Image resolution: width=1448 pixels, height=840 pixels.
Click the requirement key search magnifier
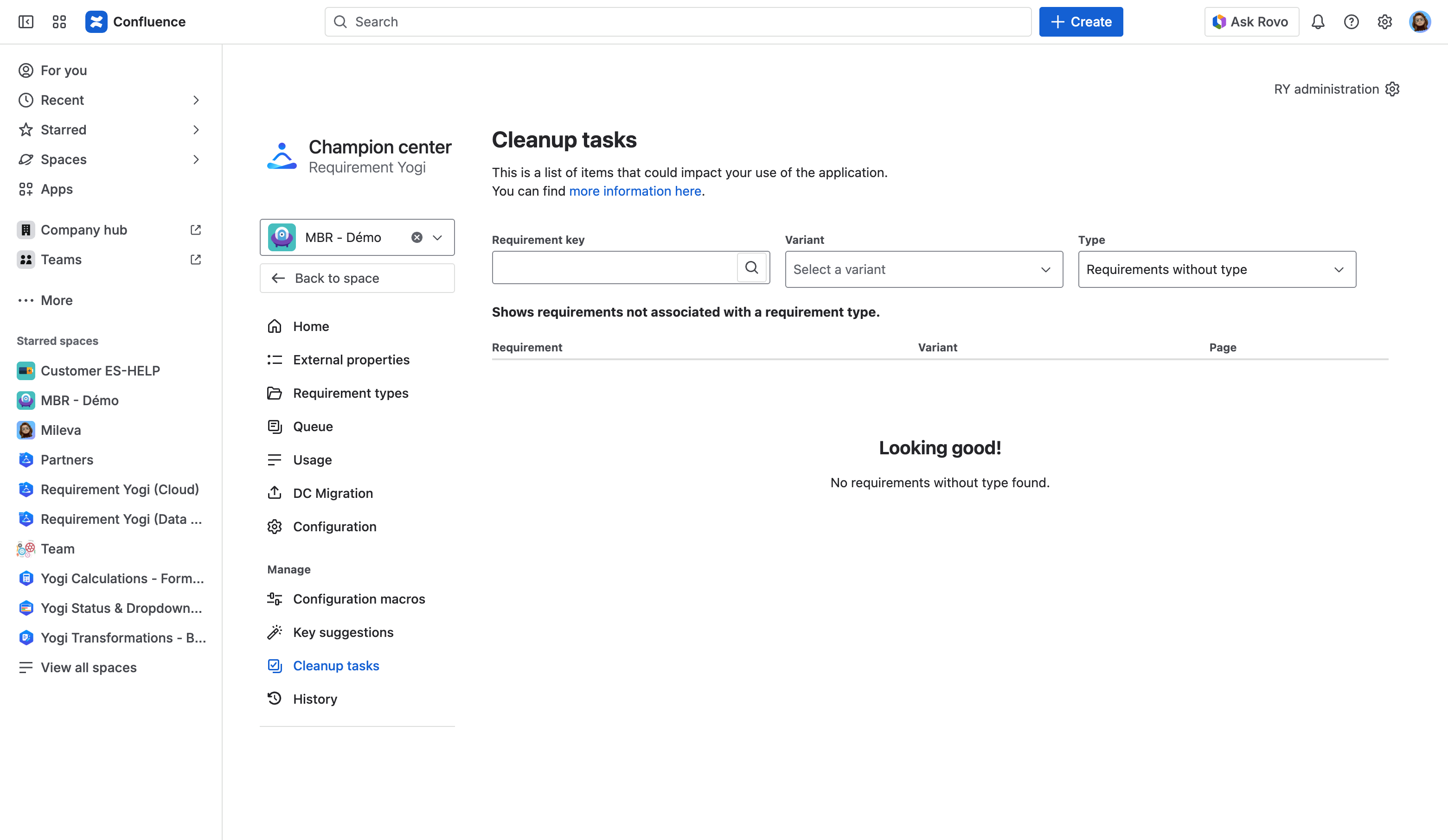(x=751, y=267)
